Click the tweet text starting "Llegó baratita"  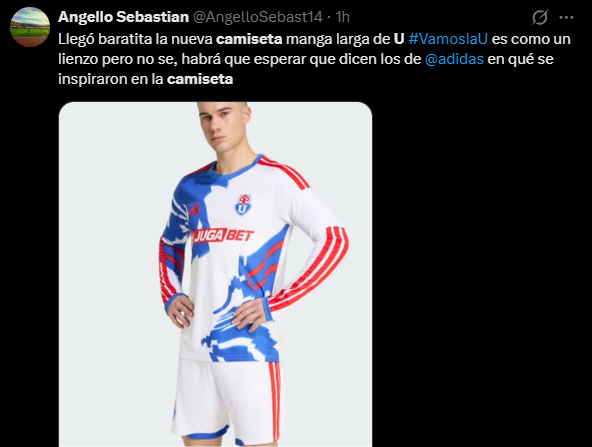point(314,59)
